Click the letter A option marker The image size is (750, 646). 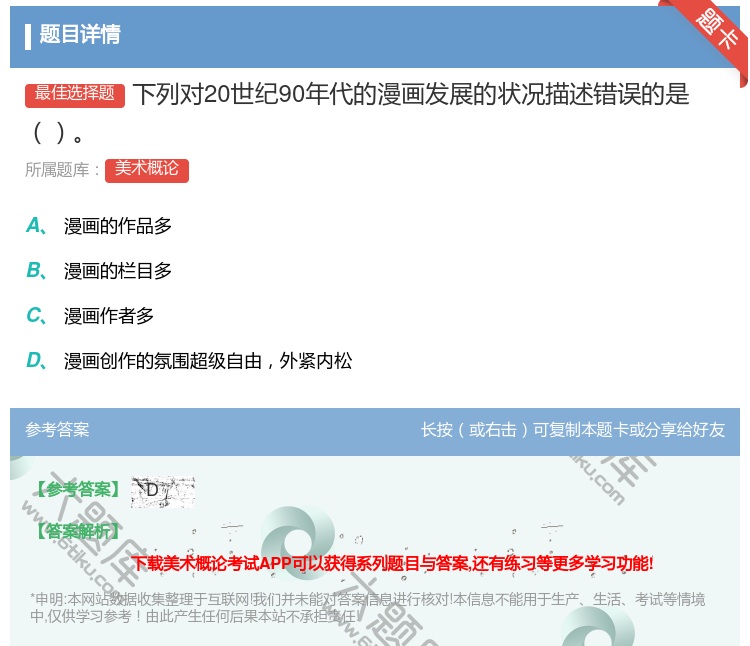[36, 225]
